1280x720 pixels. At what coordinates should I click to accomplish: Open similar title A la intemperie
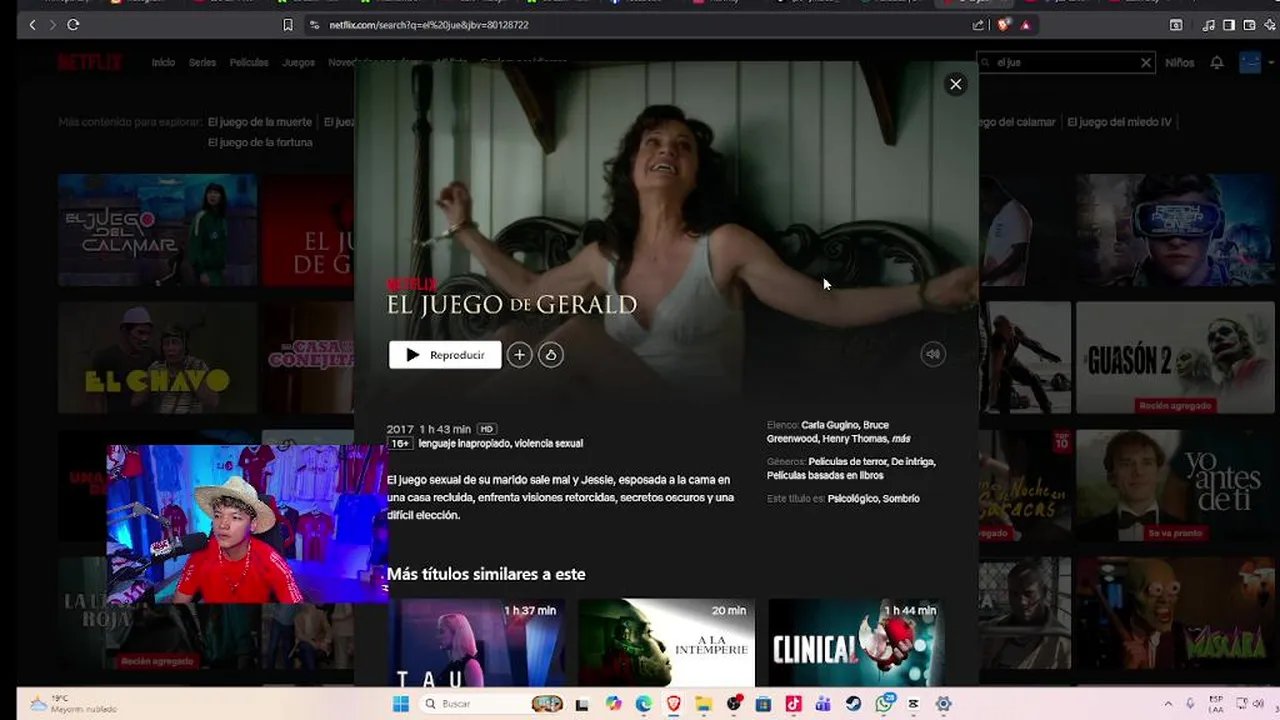[x=666, y=643]
